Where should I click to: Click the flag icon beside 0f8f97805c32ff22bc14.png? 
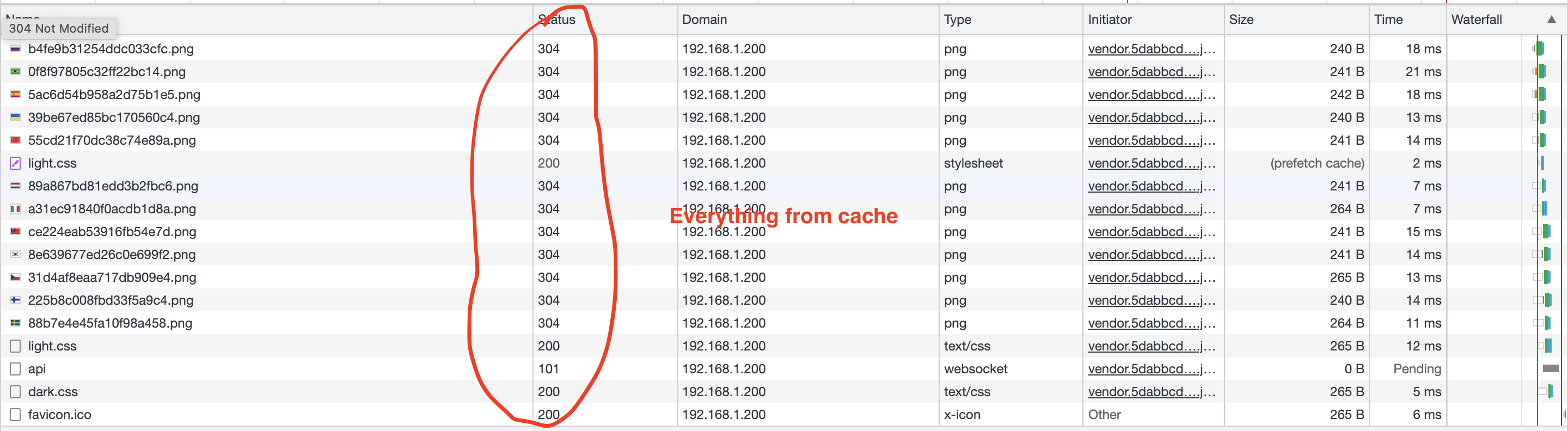pyautogui.click(x=15, y=72)
